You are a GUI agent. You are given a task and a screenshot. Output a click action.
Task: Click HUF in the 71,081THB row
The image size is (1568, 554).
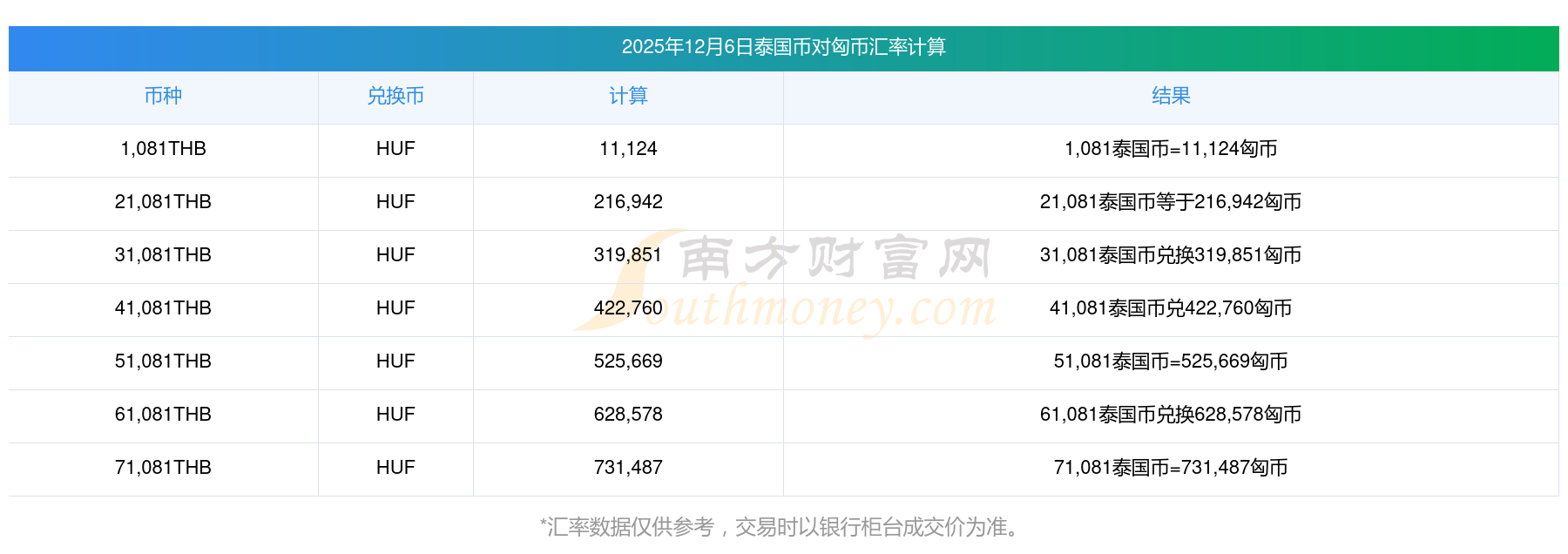click(395, 468)
